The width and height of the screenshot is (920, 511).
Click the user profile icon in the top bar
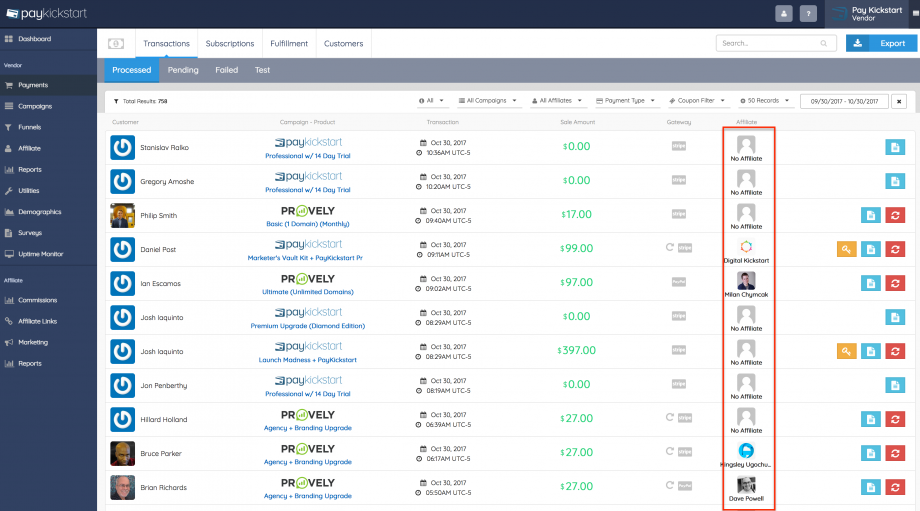click(784, 14)
